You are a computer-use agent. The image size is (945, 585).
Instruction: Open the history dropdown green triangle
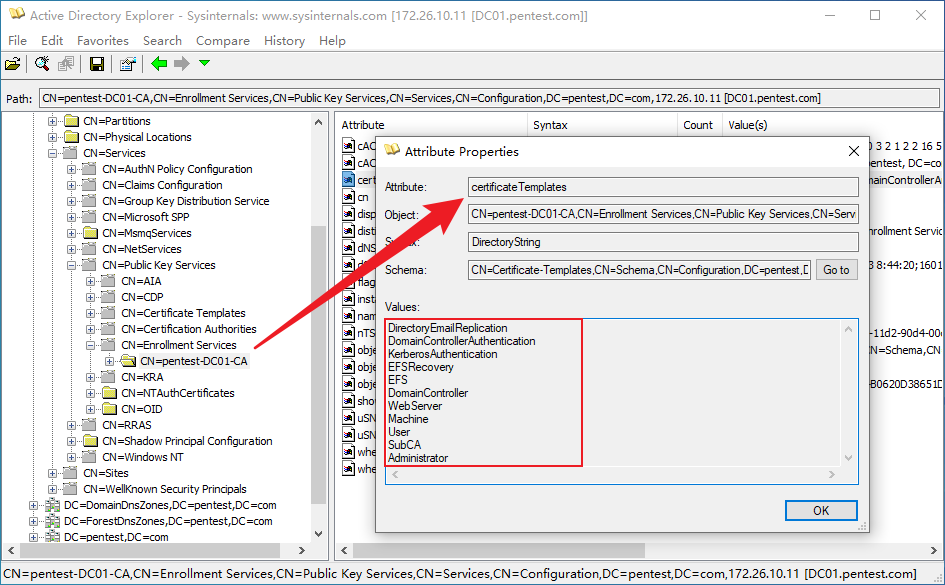[204, 63]
